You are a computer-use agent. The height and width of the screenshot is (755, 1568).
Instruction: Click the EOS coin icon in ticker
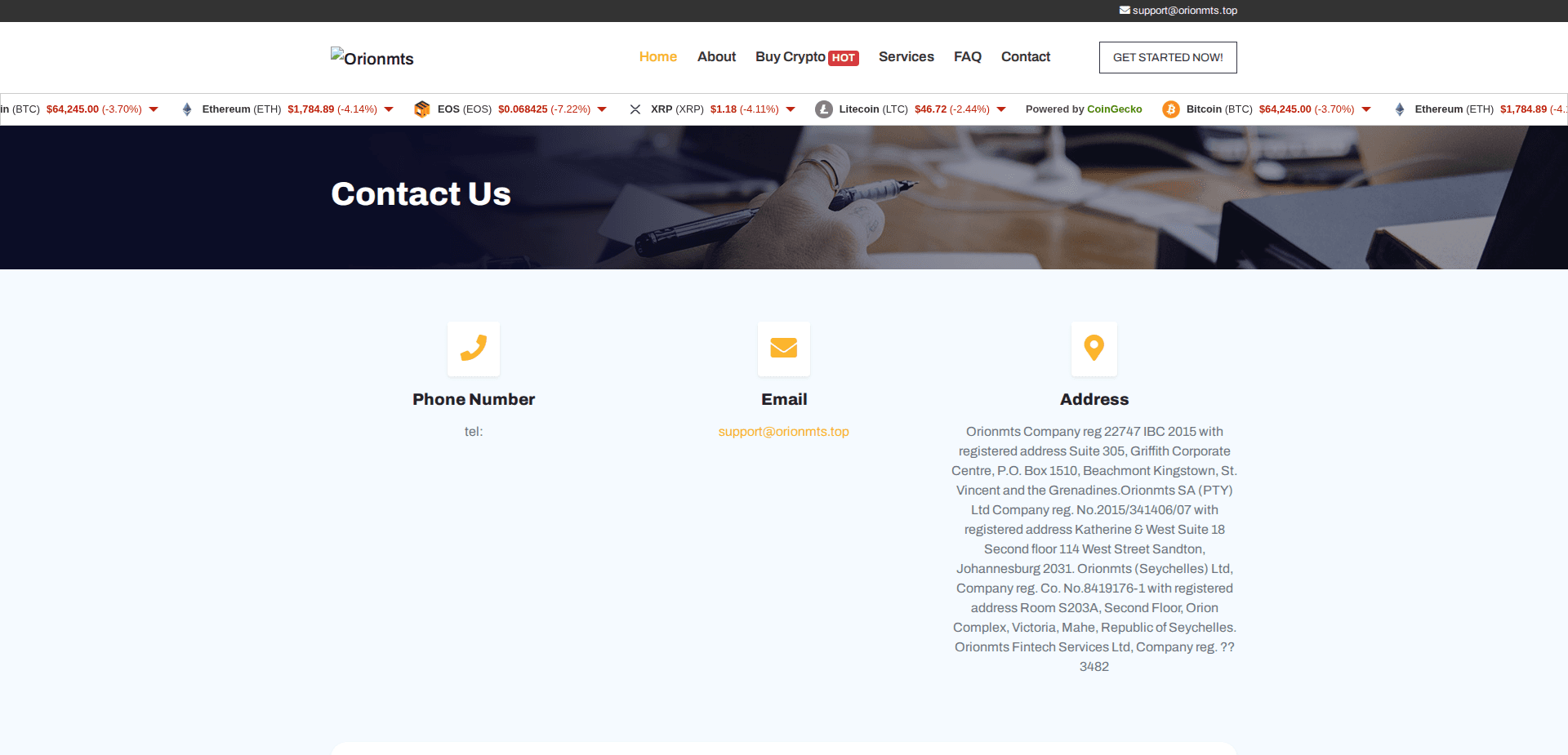point(422,109)
